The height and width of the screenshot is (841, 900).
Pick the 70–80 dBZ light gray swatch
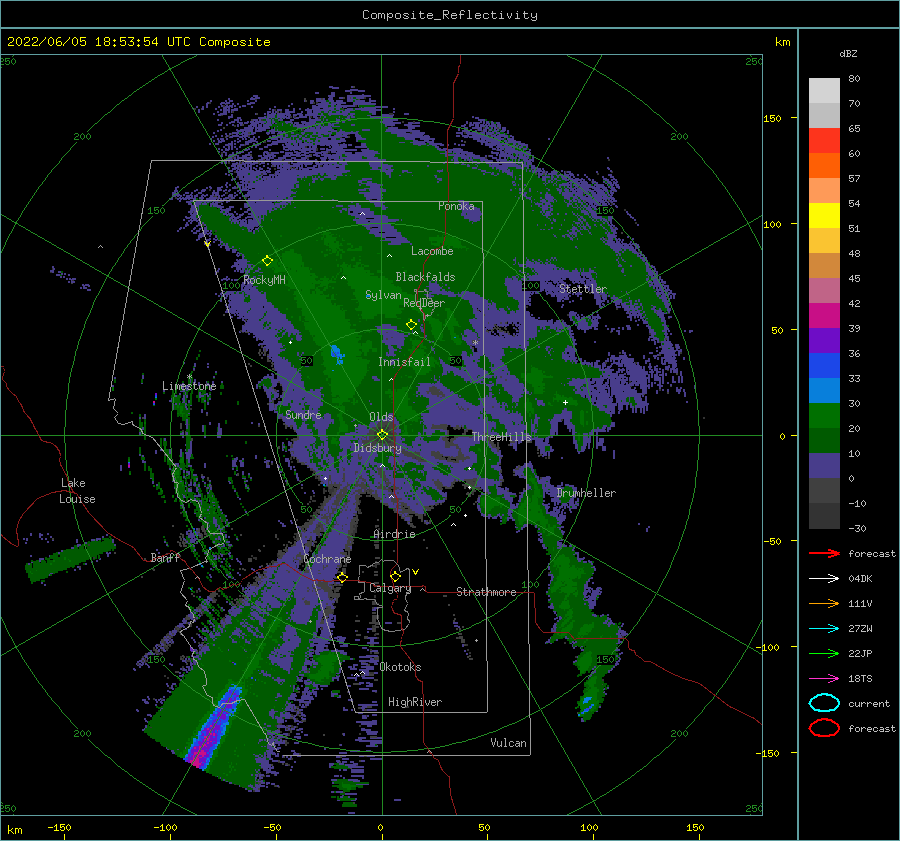pos(824,90)
